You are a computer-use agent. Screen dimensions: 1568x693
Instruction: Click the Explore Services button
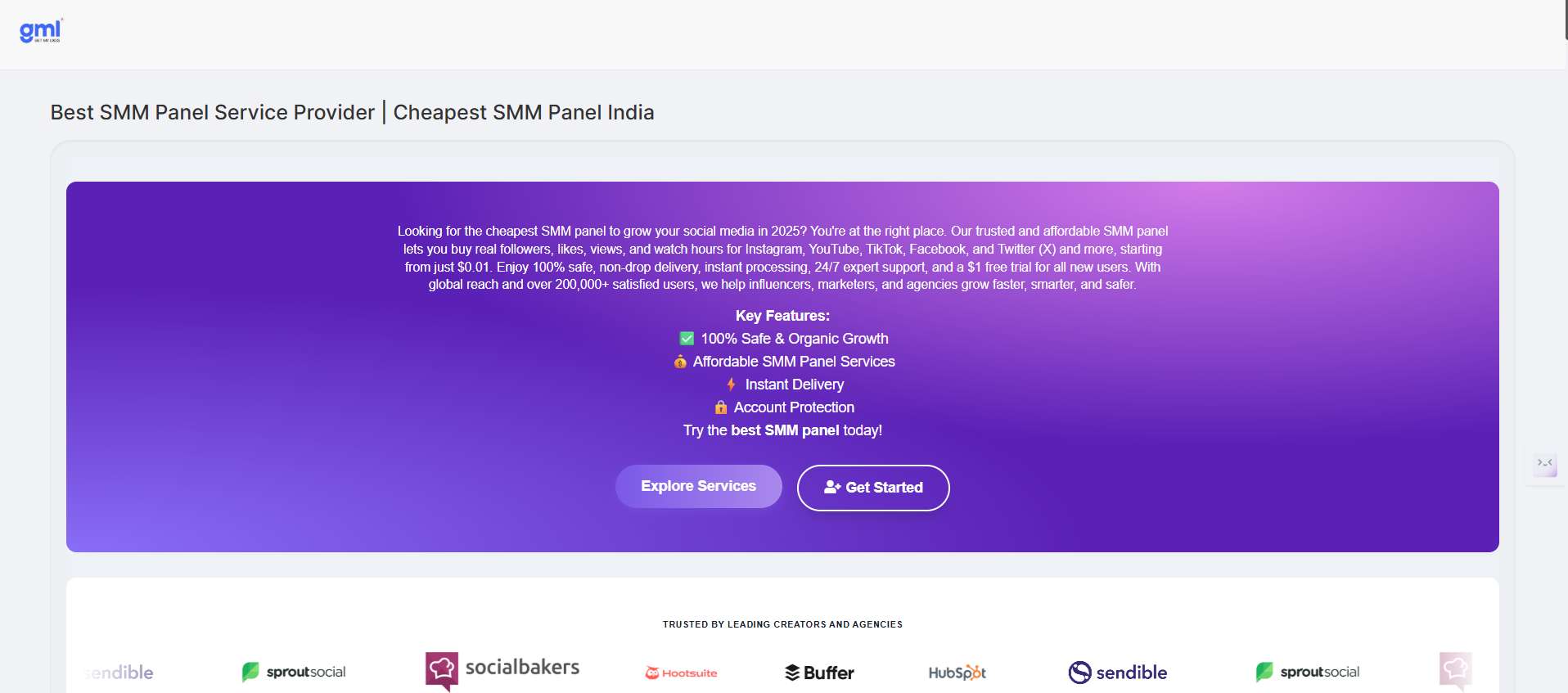pos(698,486)
